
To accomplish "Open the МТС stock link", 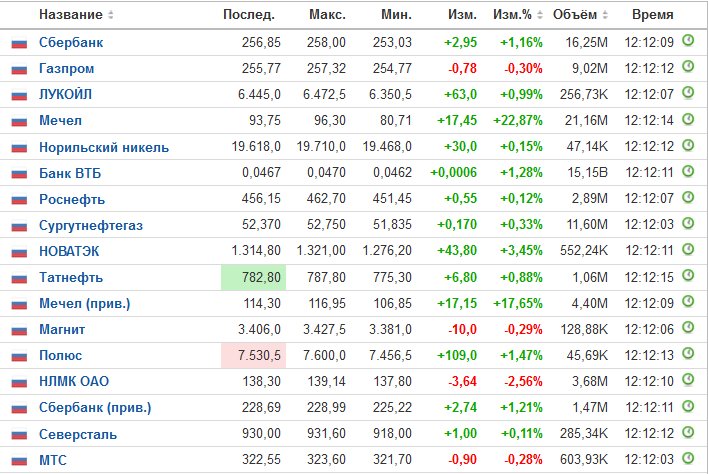I will (52, 460).
